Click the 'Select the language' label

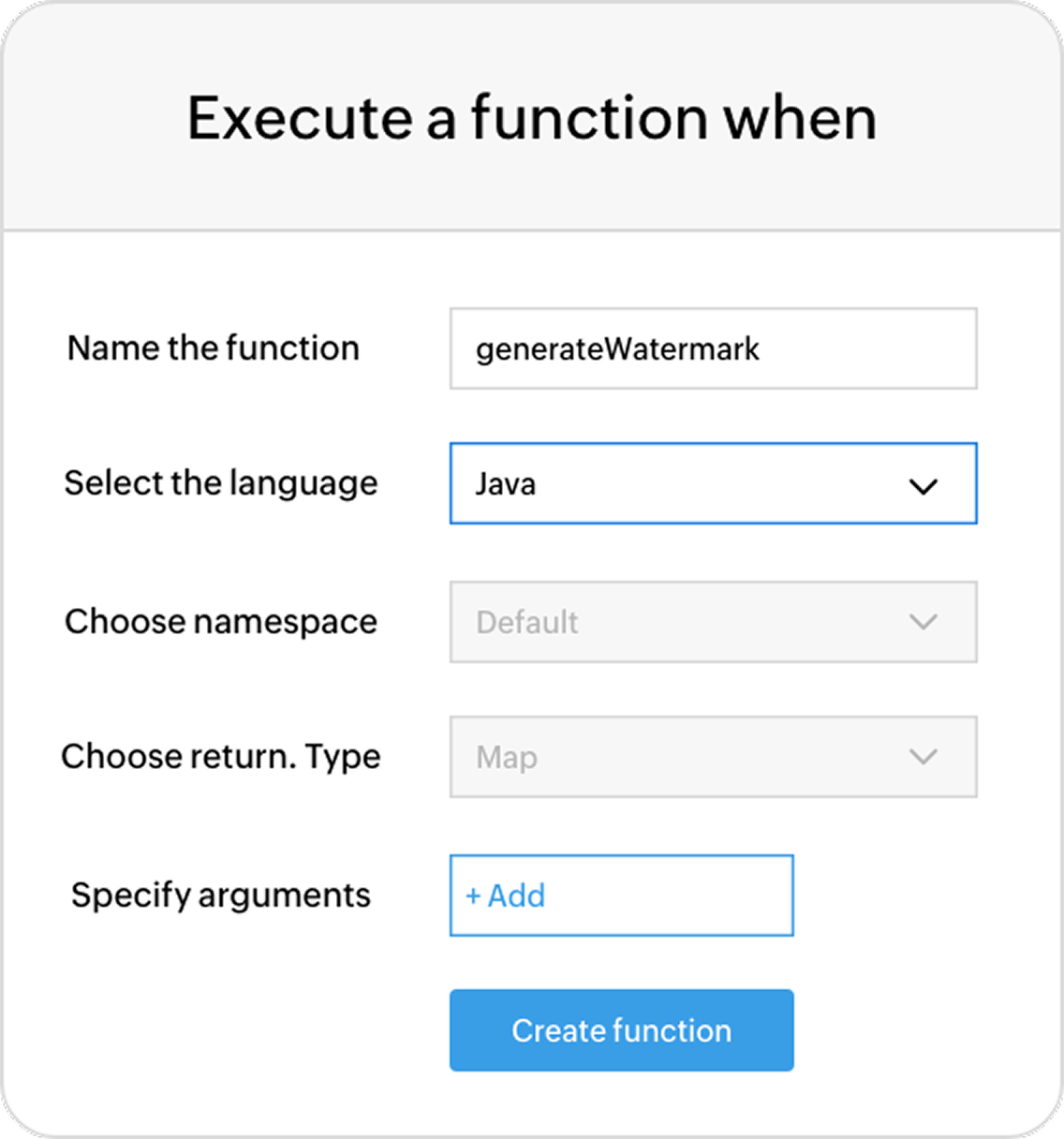point(221,483)
